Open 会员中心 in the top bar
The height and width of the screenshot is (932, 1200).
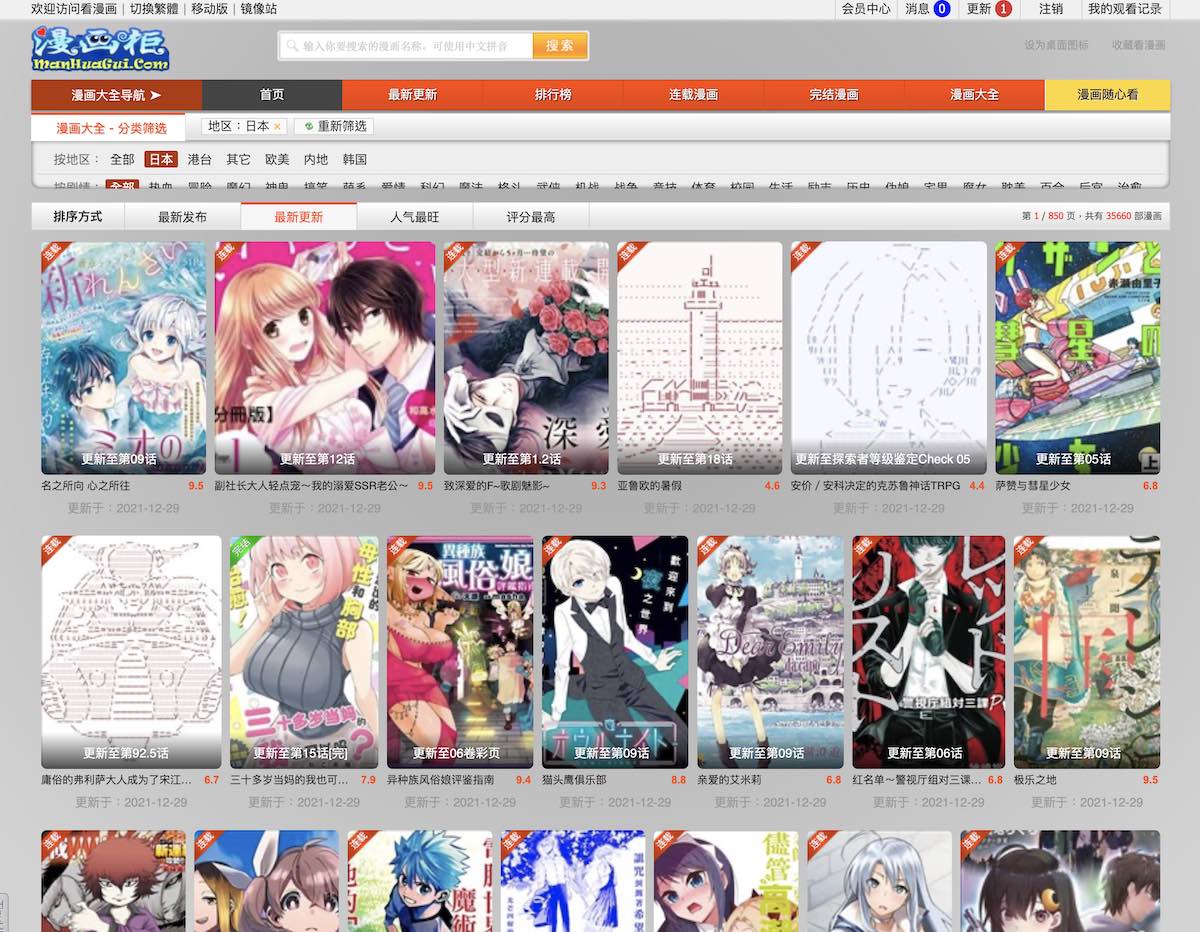pyautogui.click(x=866, y=9)
